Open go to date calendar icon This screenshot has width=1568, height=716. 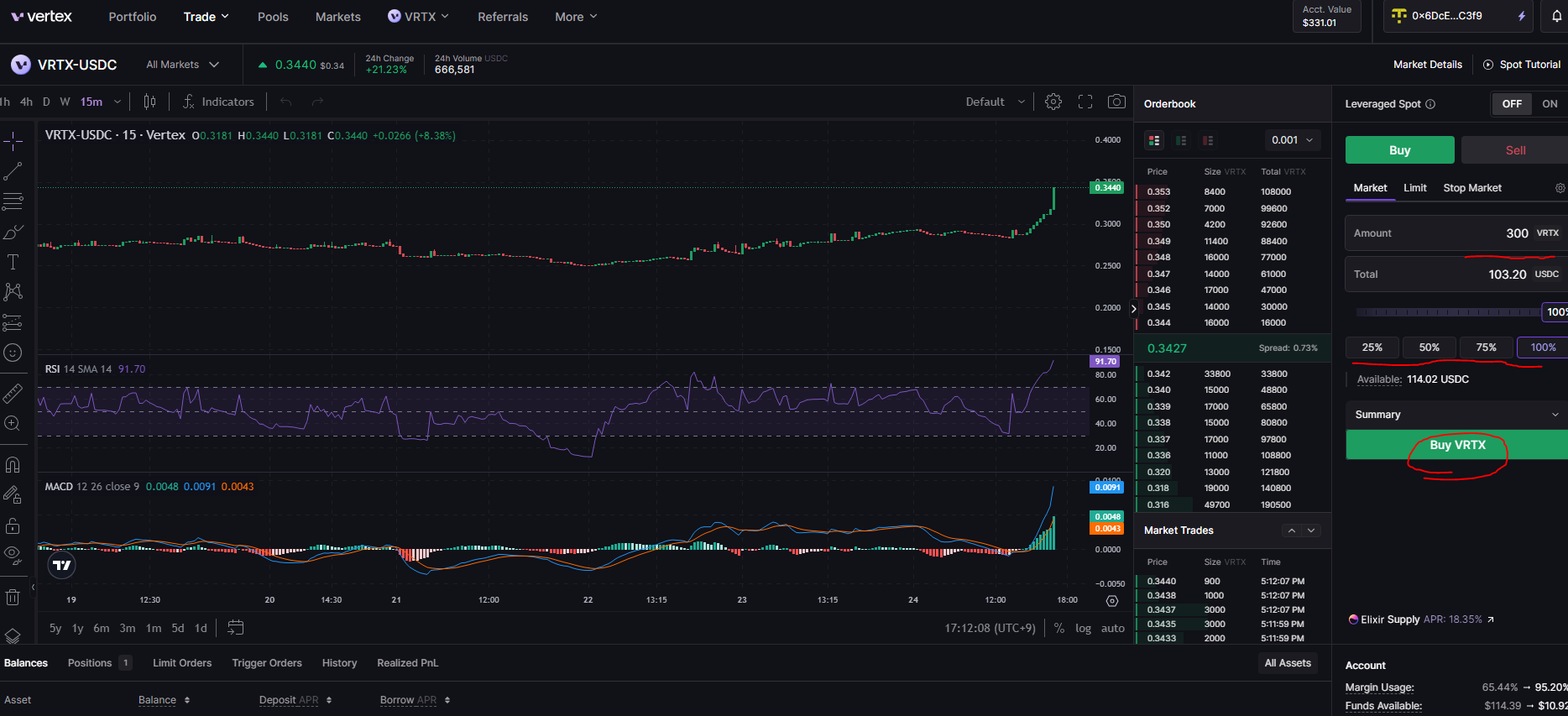pyautogui.click(x=236, y=628)
